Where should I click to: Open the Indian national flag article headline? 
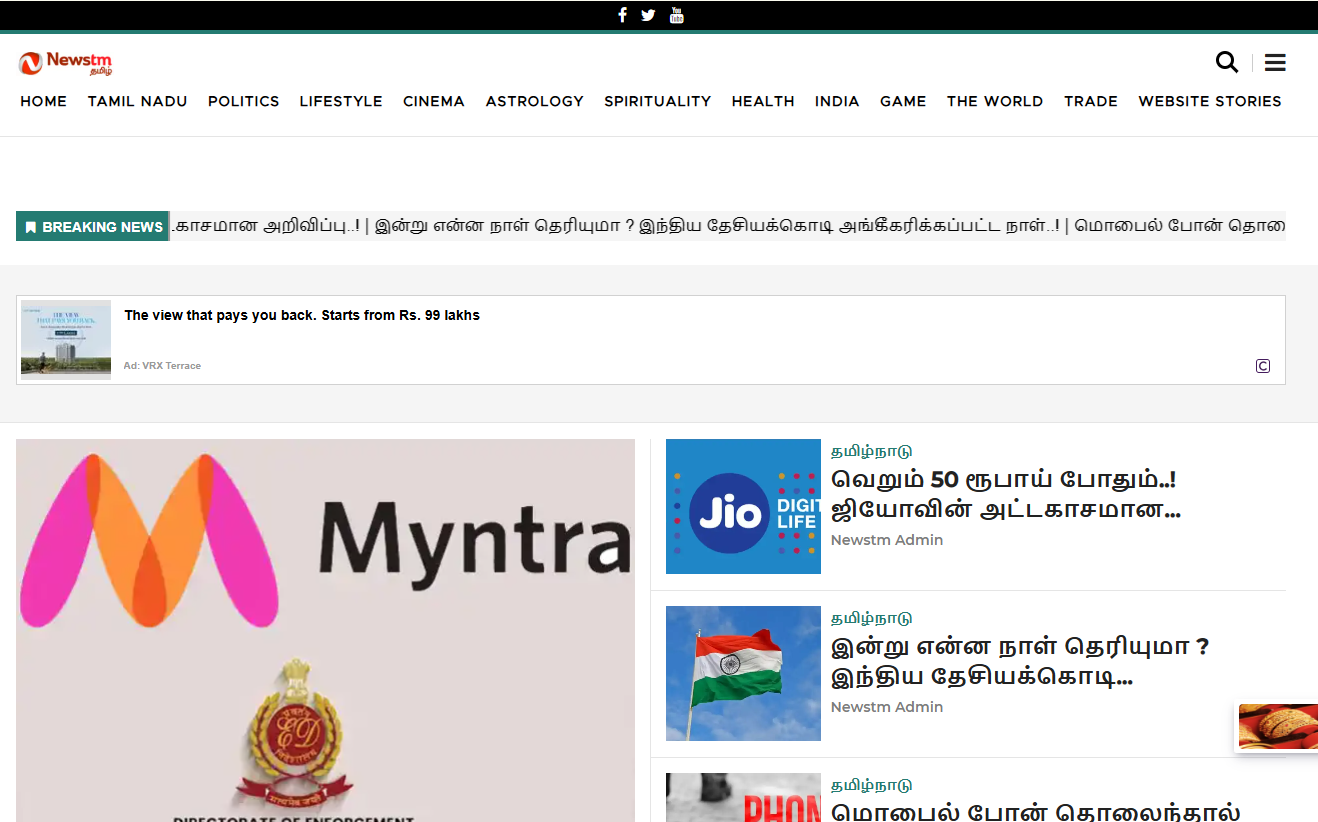pyautogui.click(x=1019, y=662)
